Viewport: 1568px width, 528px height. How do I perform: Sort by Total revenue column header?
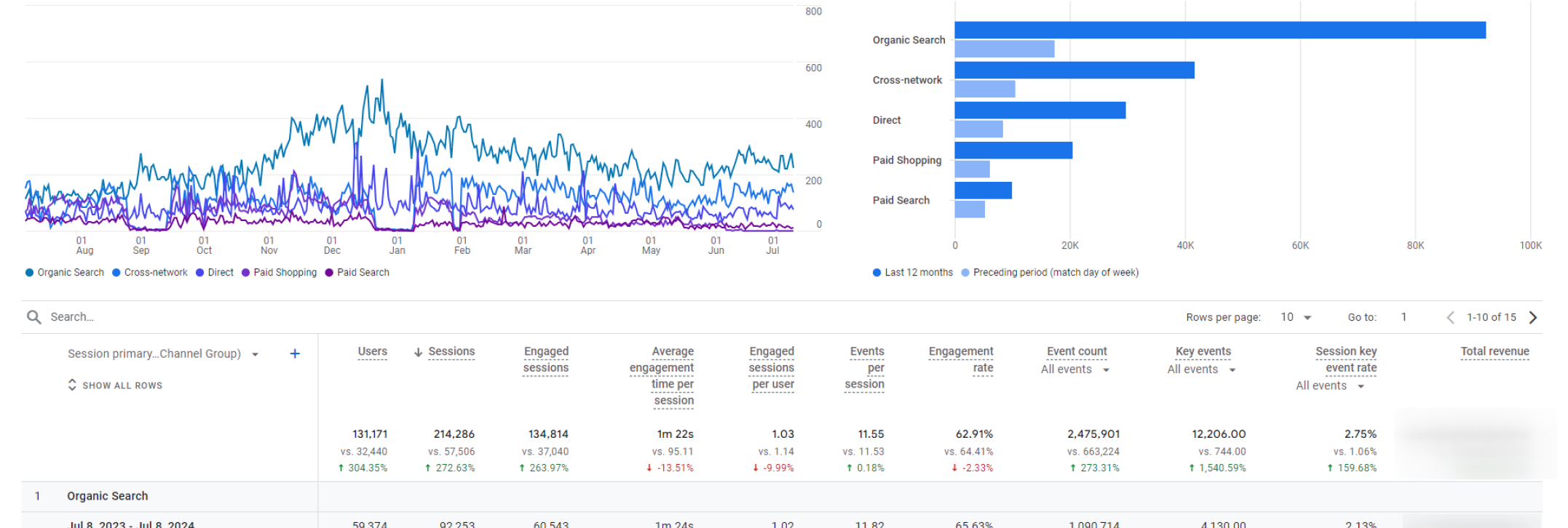tap(1494, 351)
